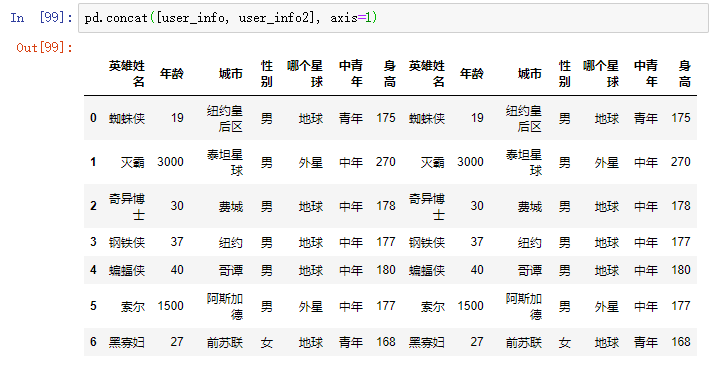Click the left 蝙蝠侠 name cell
Image resolution: width=722 pixels, height=365 pixels.
[x=127, y=270]
